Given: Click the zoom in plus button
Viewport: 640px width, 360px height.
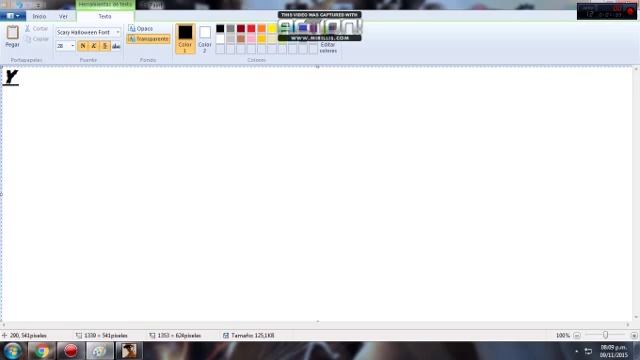Looking at the screenshot, I should tap(634, 336).
